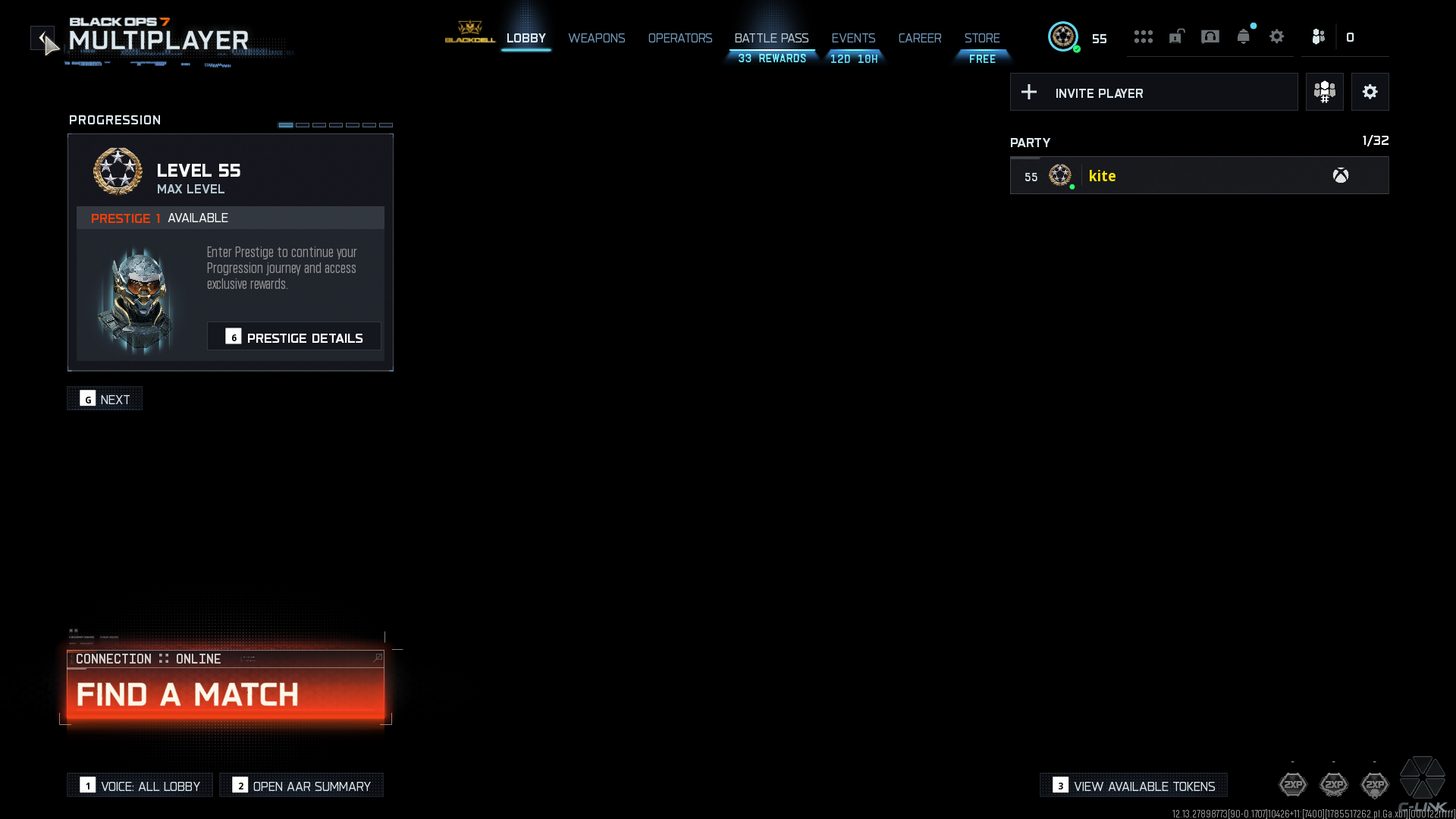Go back using the arrow beside Multiplayer
Screen dimensions: 1456x819
pos(42,38)
